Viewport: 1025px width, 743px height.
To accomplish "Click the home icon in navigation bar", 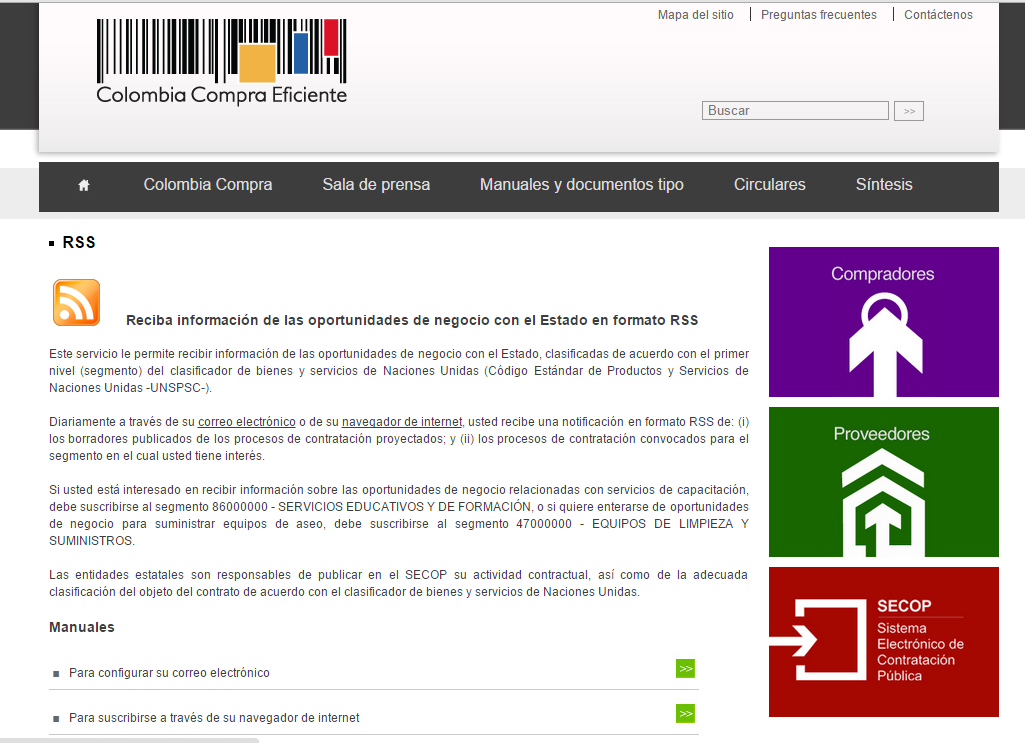I will coord(84,186).
